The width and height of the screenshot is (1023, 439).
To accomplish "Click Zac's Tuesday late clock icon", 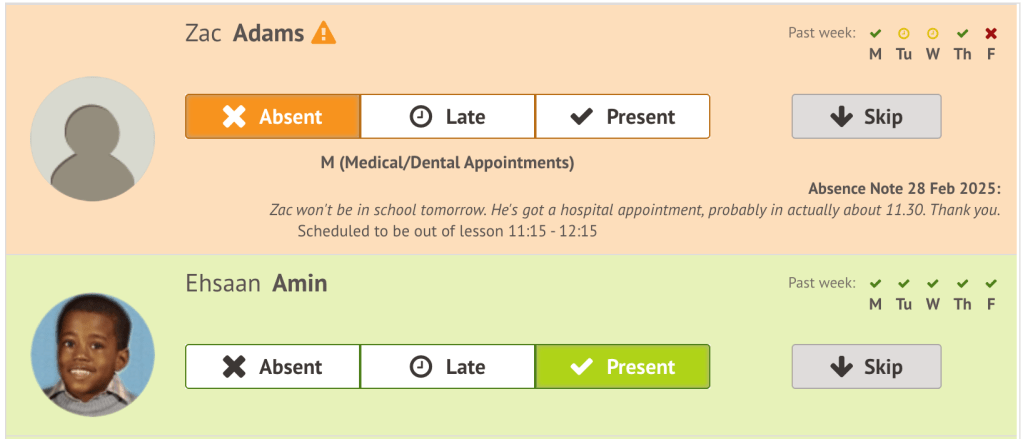I will [x=904, y=33].
